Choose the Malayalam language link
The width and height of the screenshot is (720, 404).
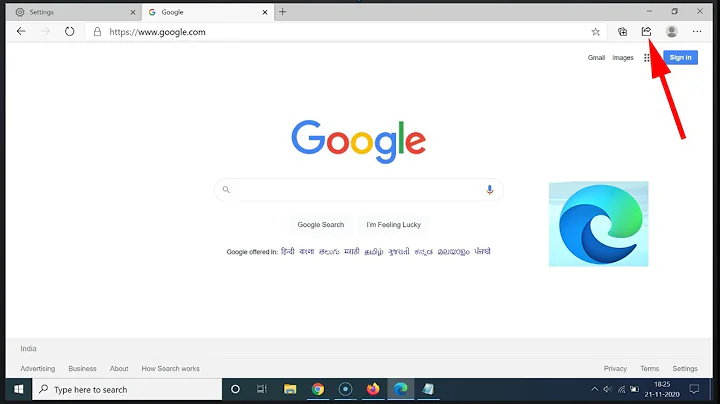click(453, 251)
